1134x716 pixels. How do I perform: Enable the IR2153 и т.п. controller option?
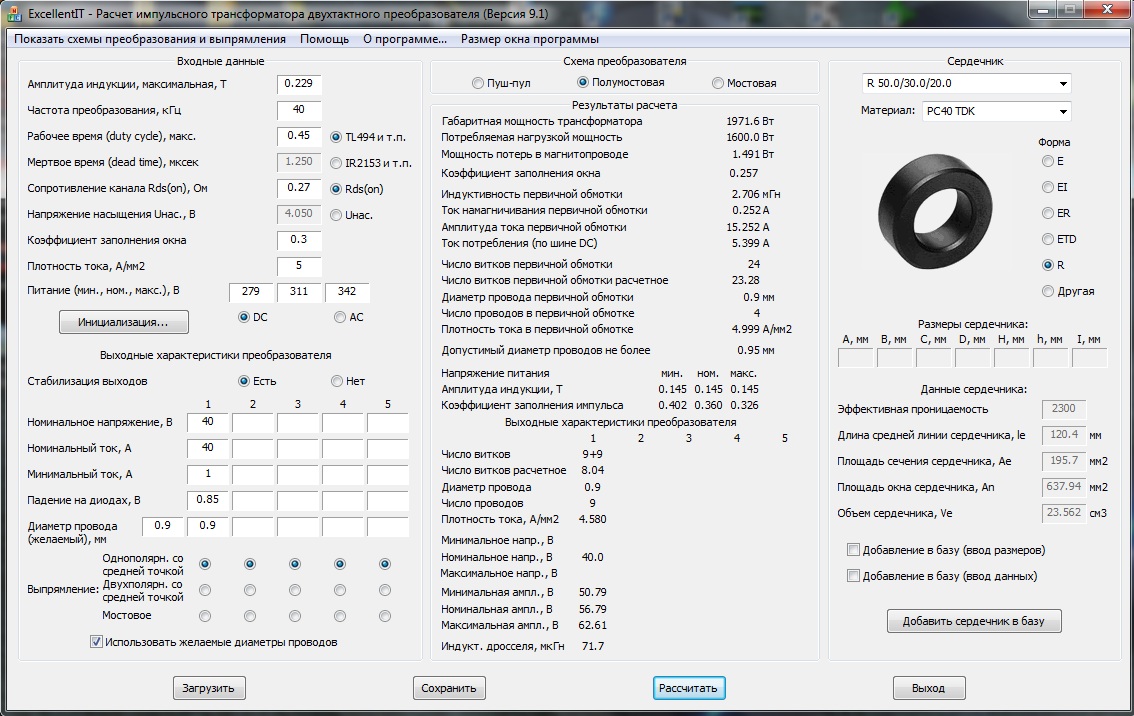point(337,163)
